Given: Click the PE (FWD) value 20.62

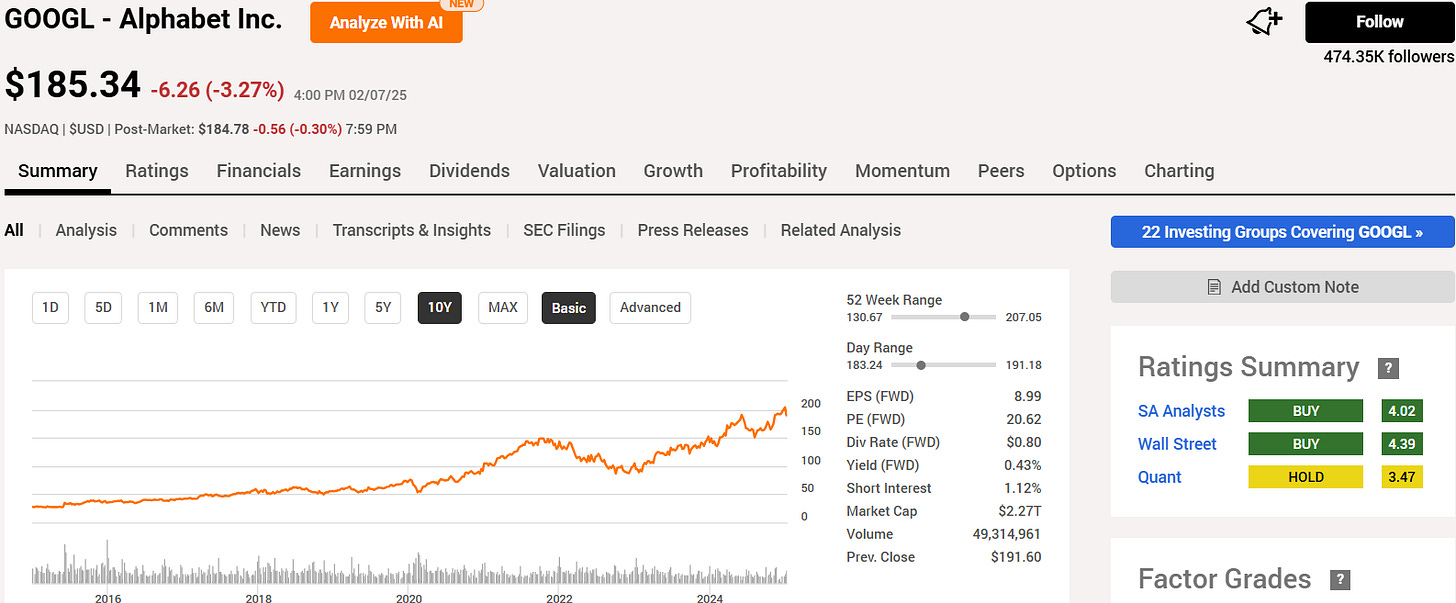Looking at the screenshot, I should [x=1022, y=419].
